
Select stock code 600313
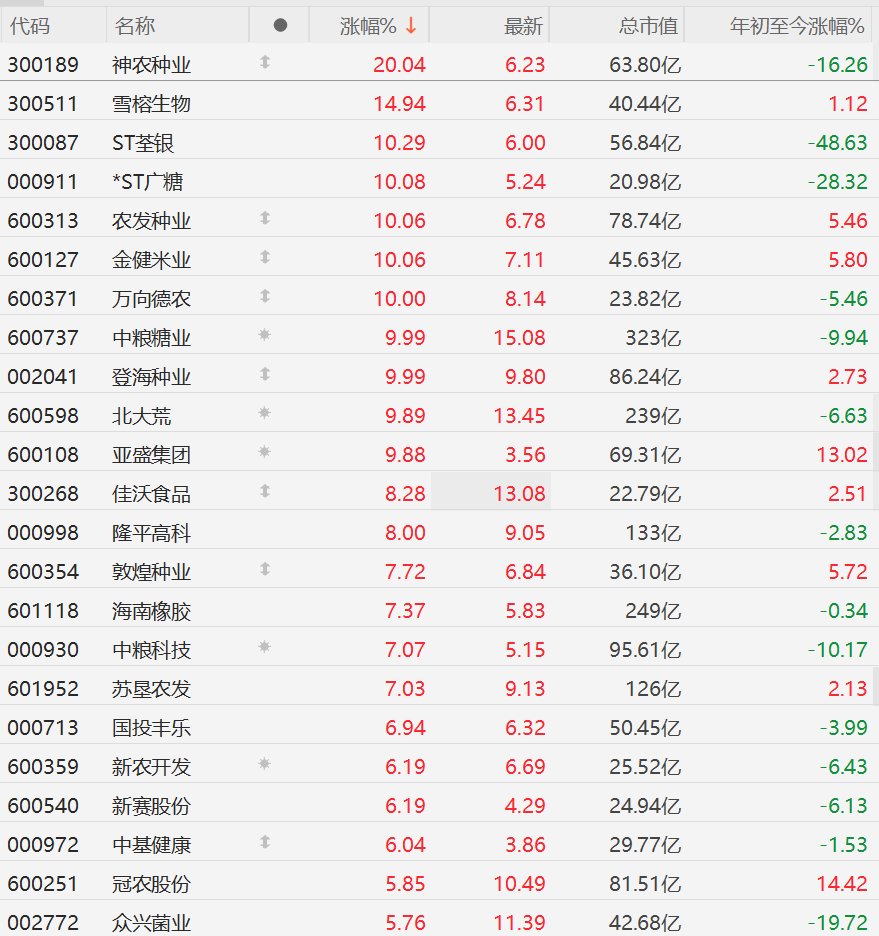[x=43, y=221]
